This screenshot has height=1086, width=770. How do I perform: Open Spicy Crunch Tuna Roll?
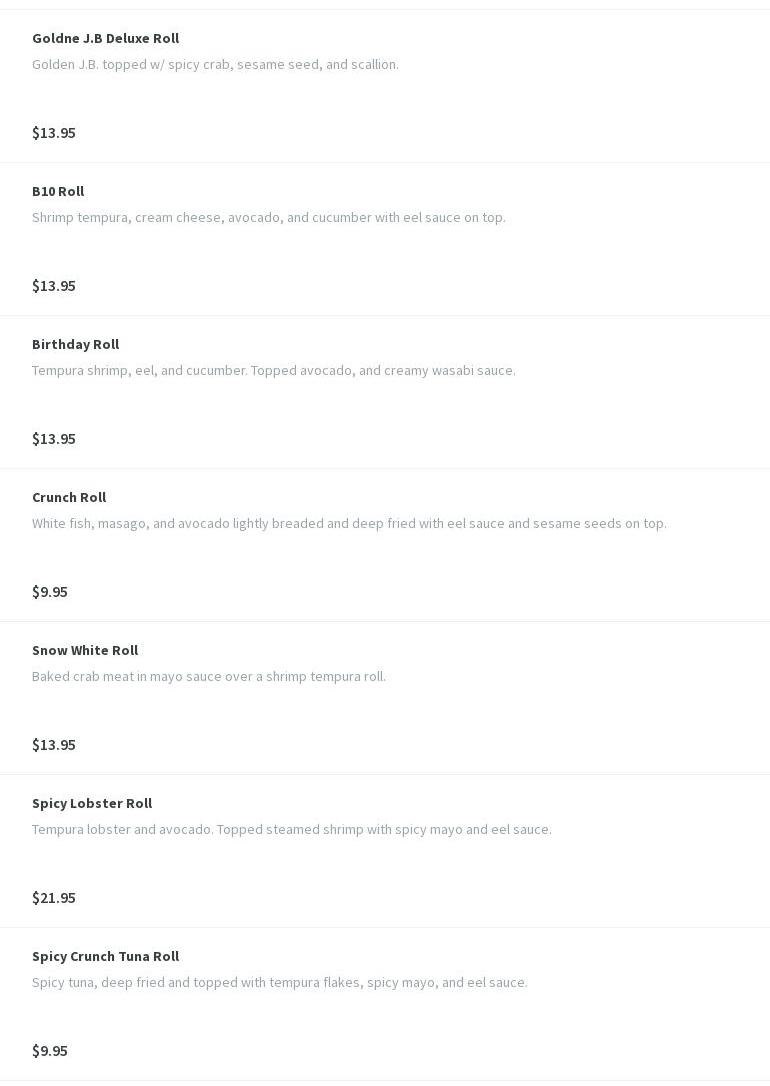click(105, 956)
